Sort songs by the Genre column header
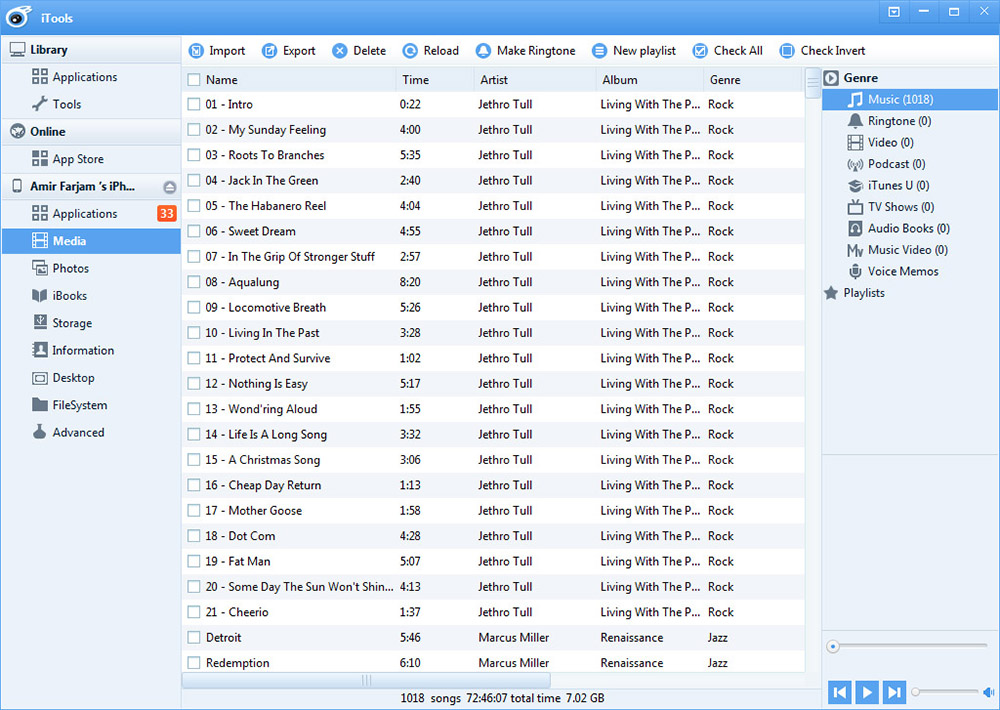This screenshot has width=1000, height=710. 725,80
